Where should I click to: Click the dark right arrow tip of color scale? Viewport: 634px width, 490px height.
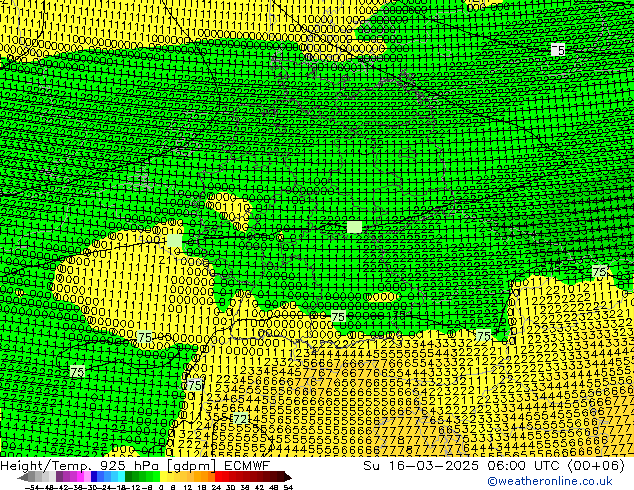288,477
